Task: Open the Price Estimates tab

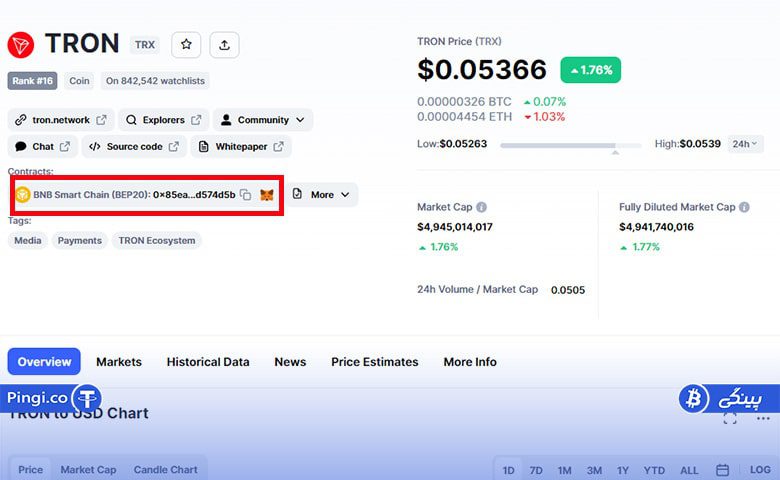Action: (375, 362)
